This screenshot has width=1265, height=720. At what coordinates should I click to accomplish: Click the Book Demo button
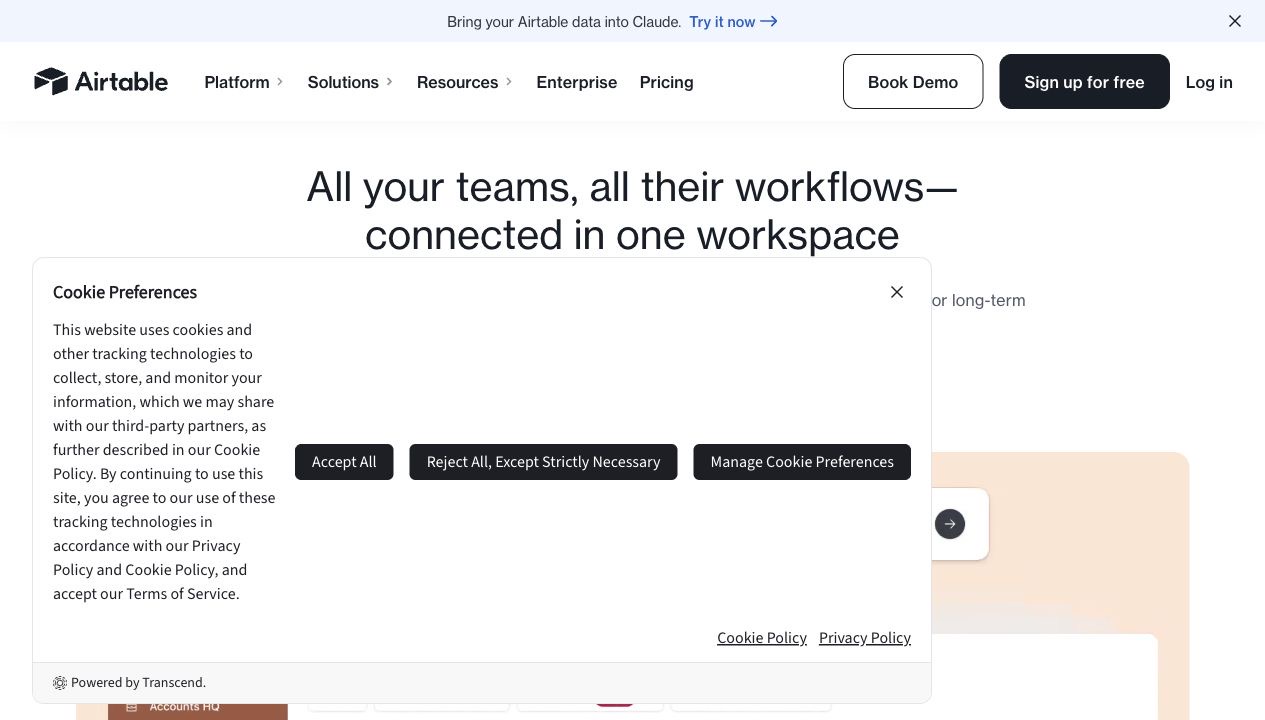[913, 82]
